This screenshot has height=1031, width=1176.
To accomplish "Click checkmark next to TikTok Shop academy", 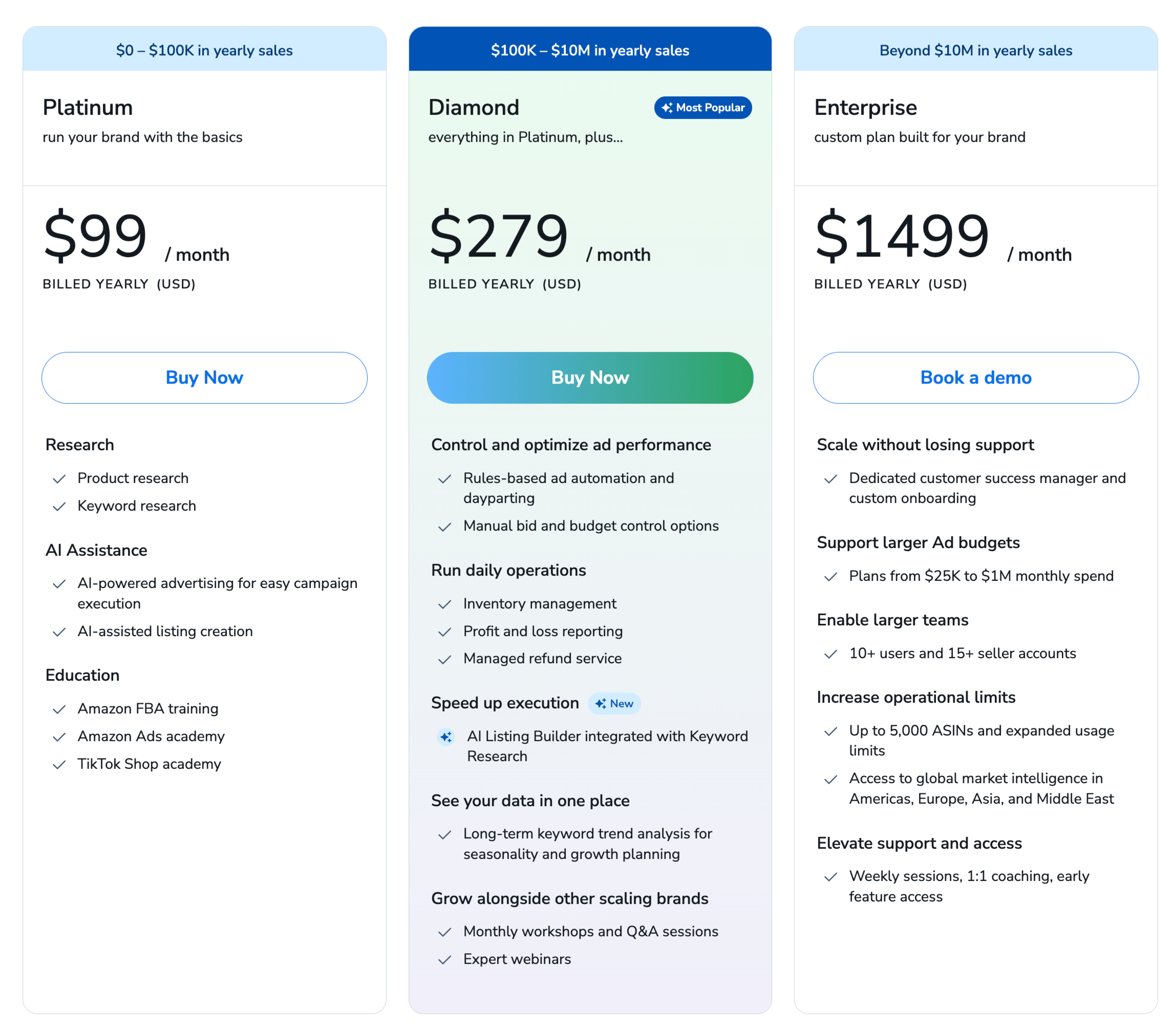I will tap(59, 765).
